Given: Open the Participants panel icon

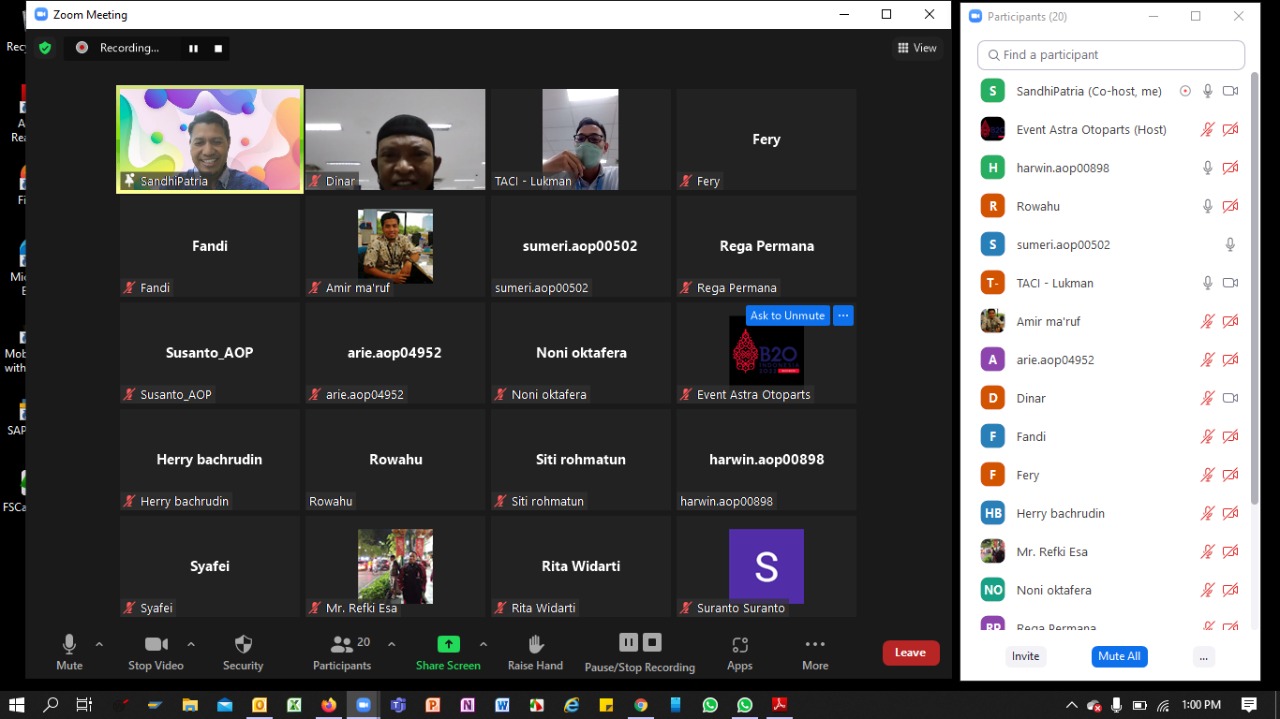Looking at the screenshot, I should tap(342, 644).
